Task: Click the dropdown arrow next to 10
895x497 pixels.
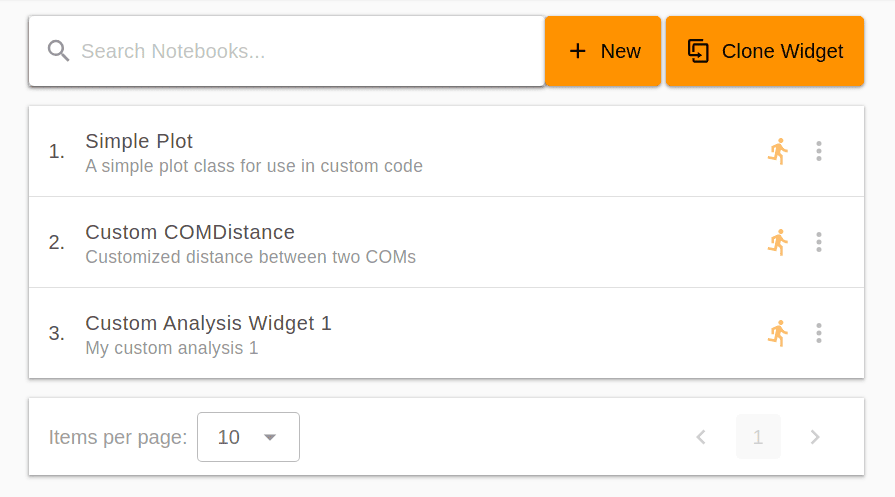Action: pyautogui.click(x=270, y=438)
